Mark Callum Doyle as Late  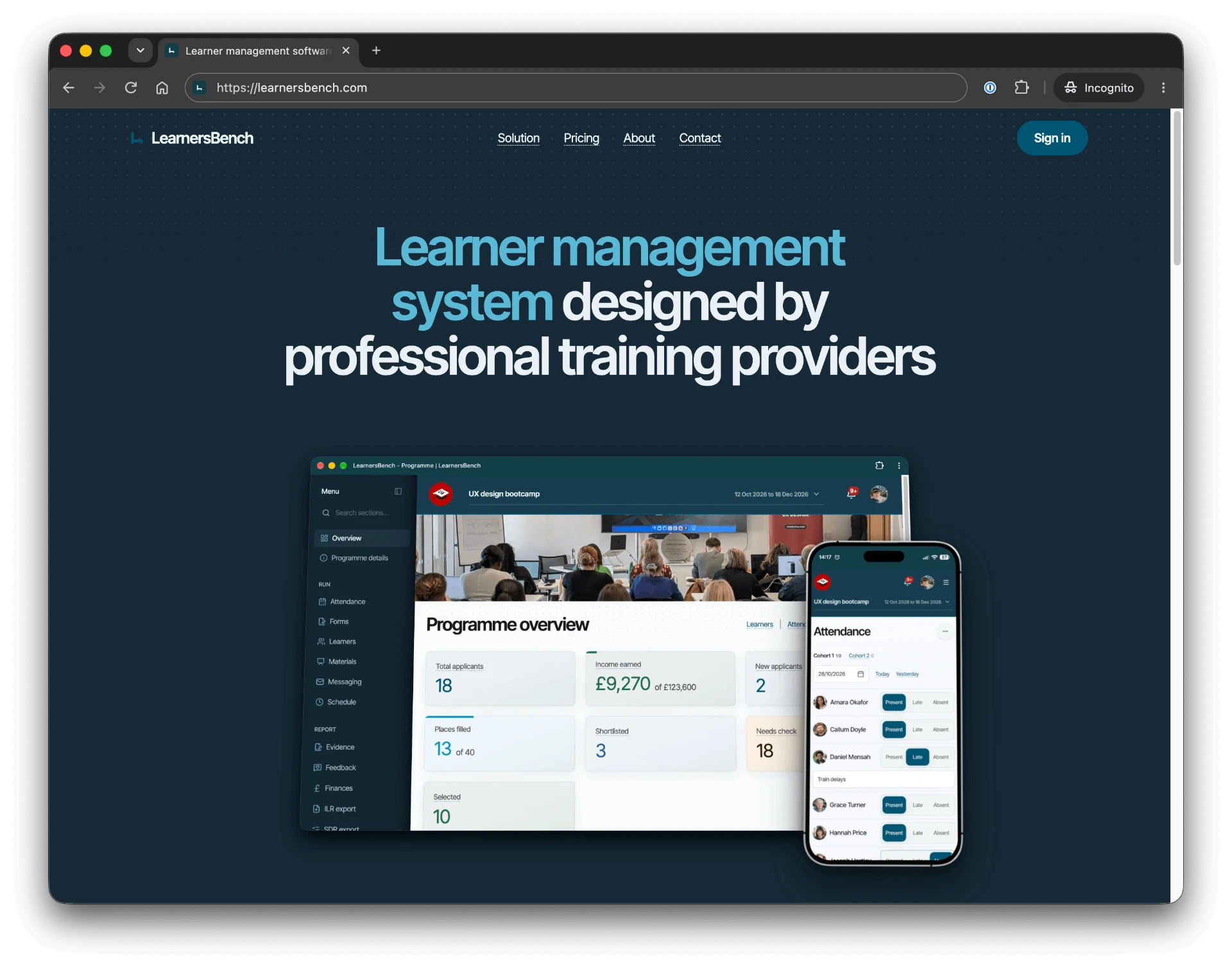pyautogui.click(x=918, y=730)
